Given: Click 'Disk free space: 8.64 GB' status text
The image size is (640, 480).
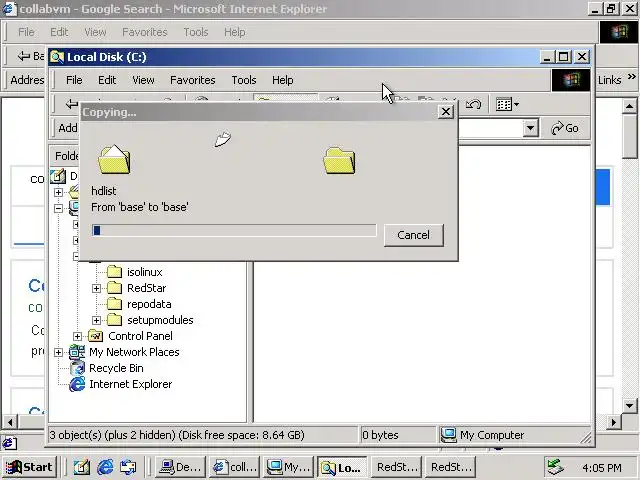Looking at the screenshot, I should click(x=242, y=435).
